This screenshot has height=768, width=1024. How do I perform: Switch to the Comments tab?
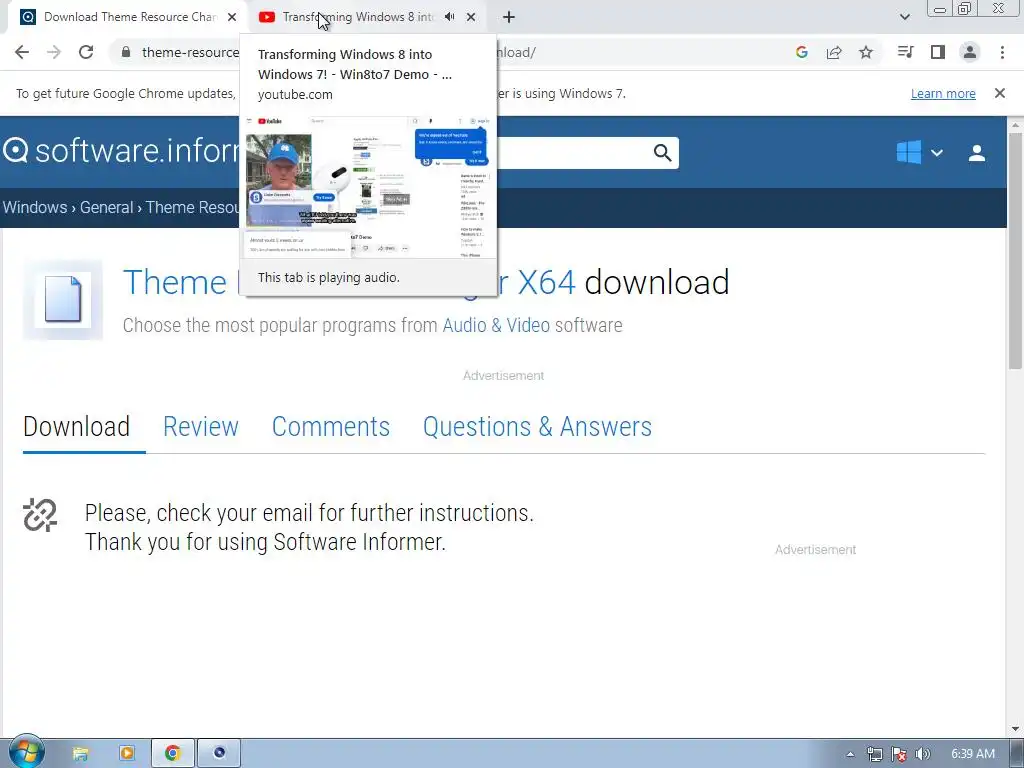tap(330, 426)
